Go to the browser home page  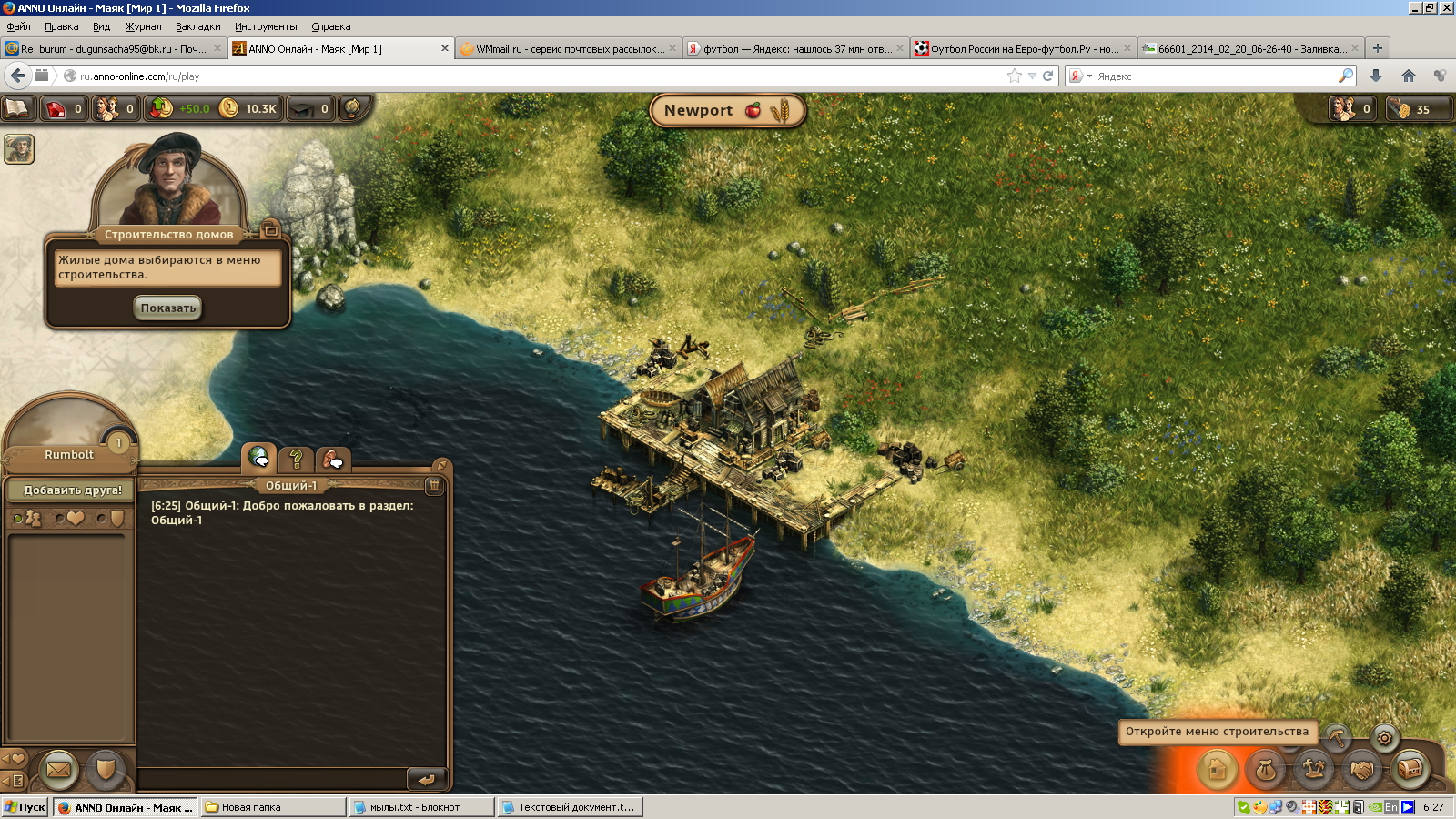[1409, 76]
